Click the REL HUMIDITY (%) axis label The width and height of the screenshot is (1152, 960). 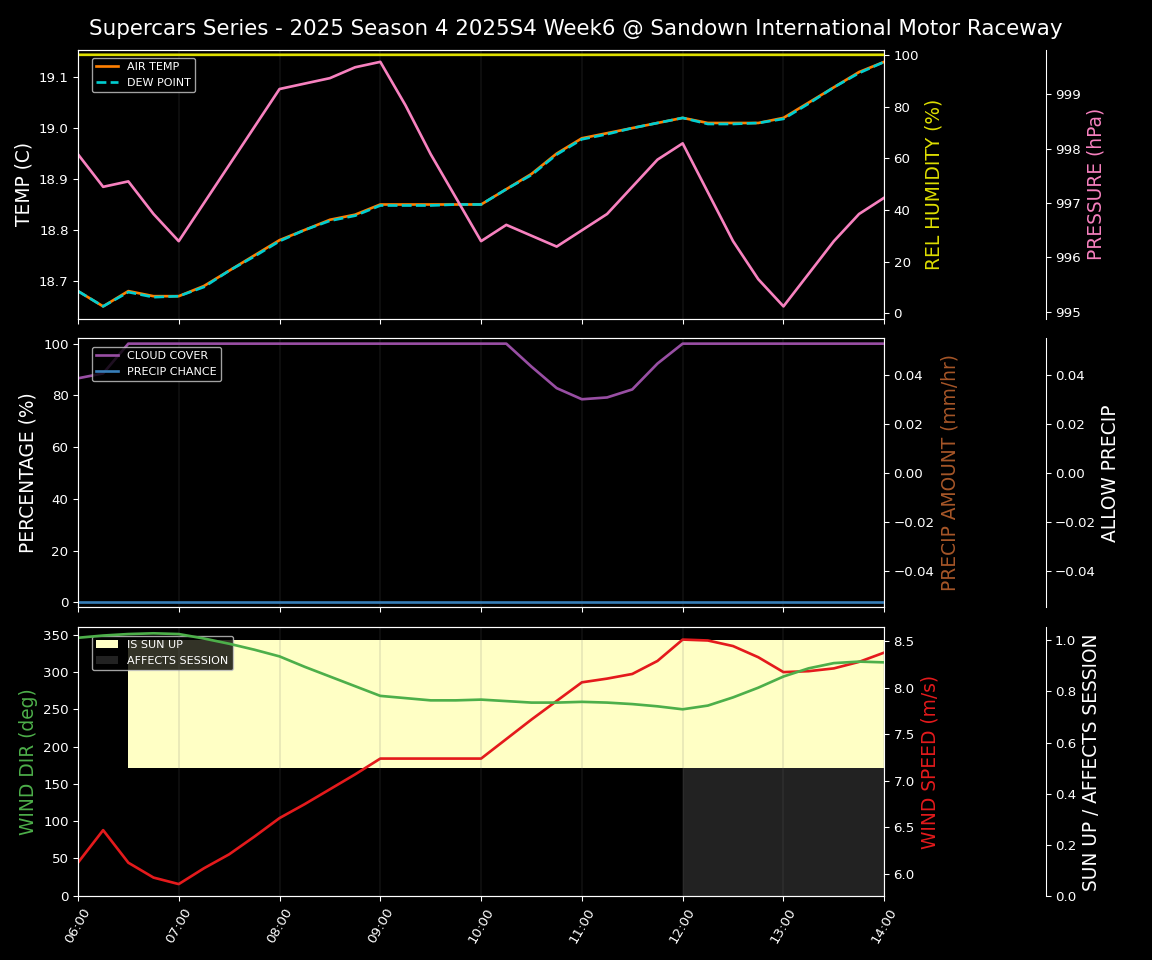point(933,185)
